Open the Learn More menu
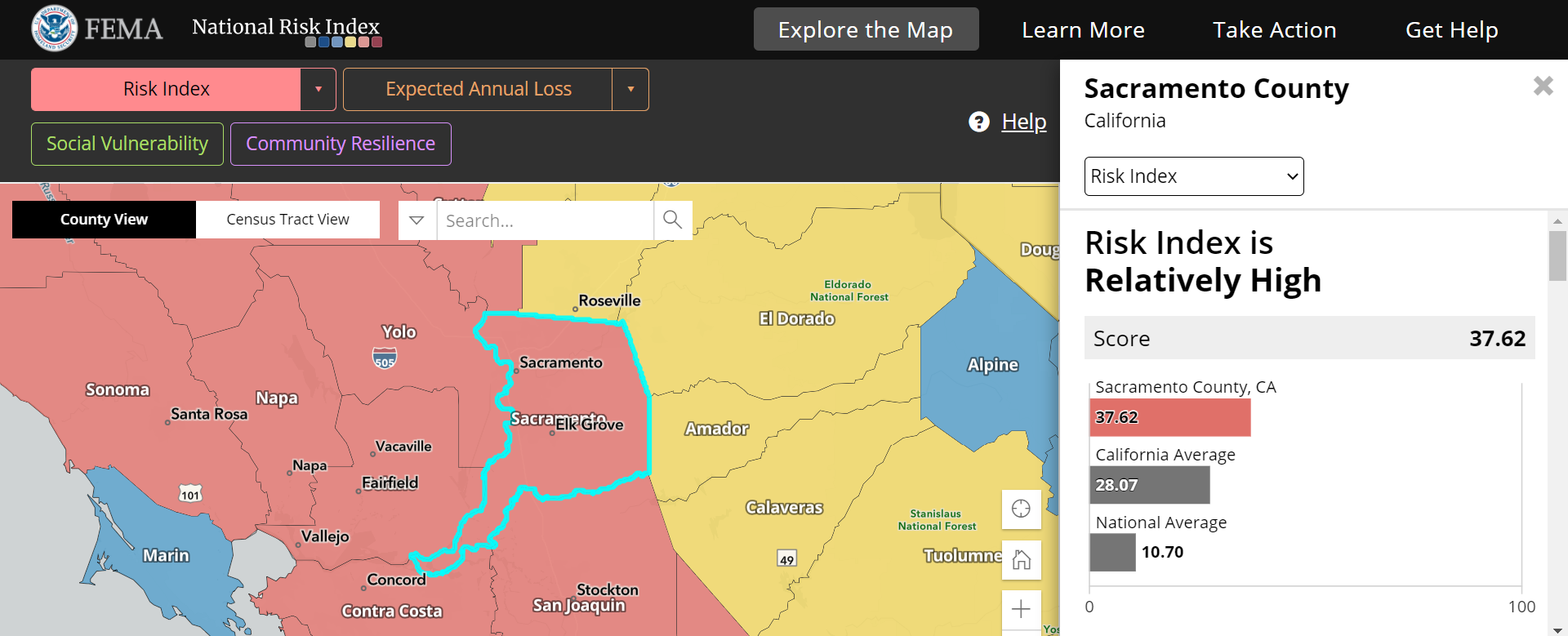The image size is (1568, 636). (1083, 29)
